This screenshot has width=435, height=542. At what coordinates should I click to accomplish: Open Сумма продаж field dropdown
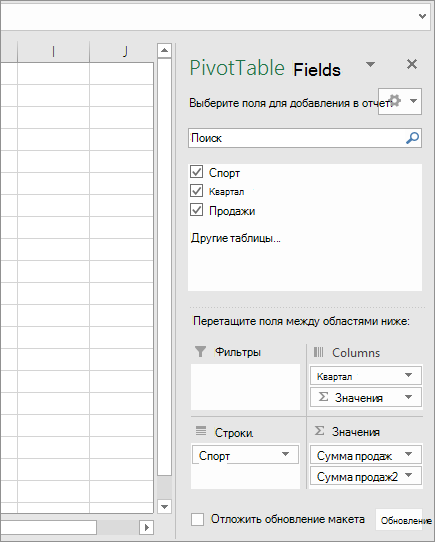click(408, 454)
